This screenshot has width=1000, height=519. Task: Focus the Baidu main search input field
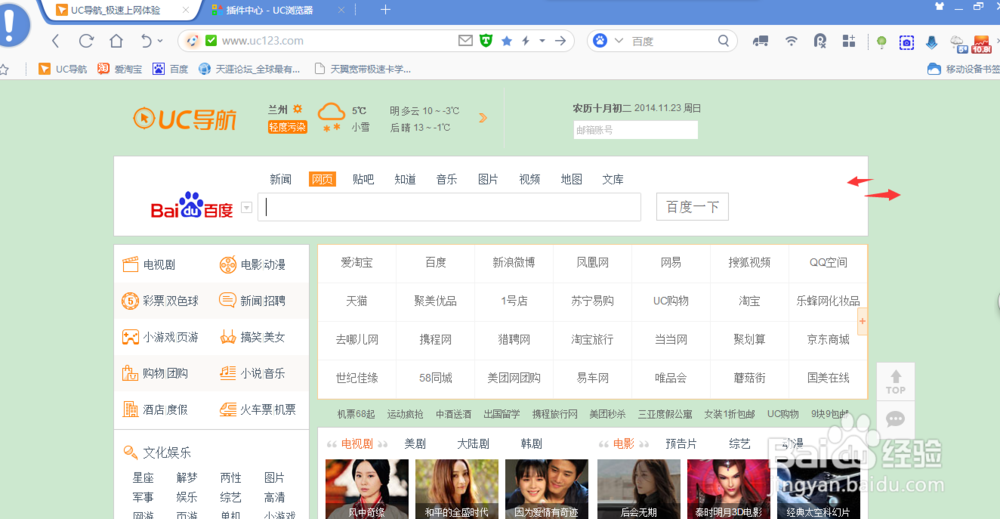tap(449, 207)
